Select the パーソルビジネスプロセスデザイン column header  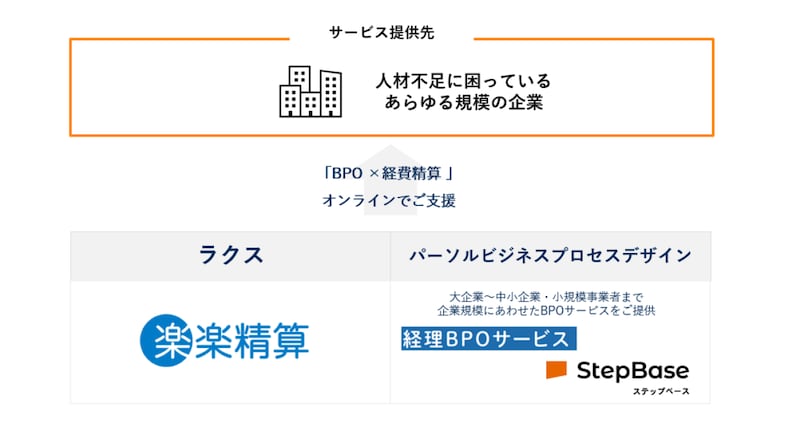pos(550,256)
